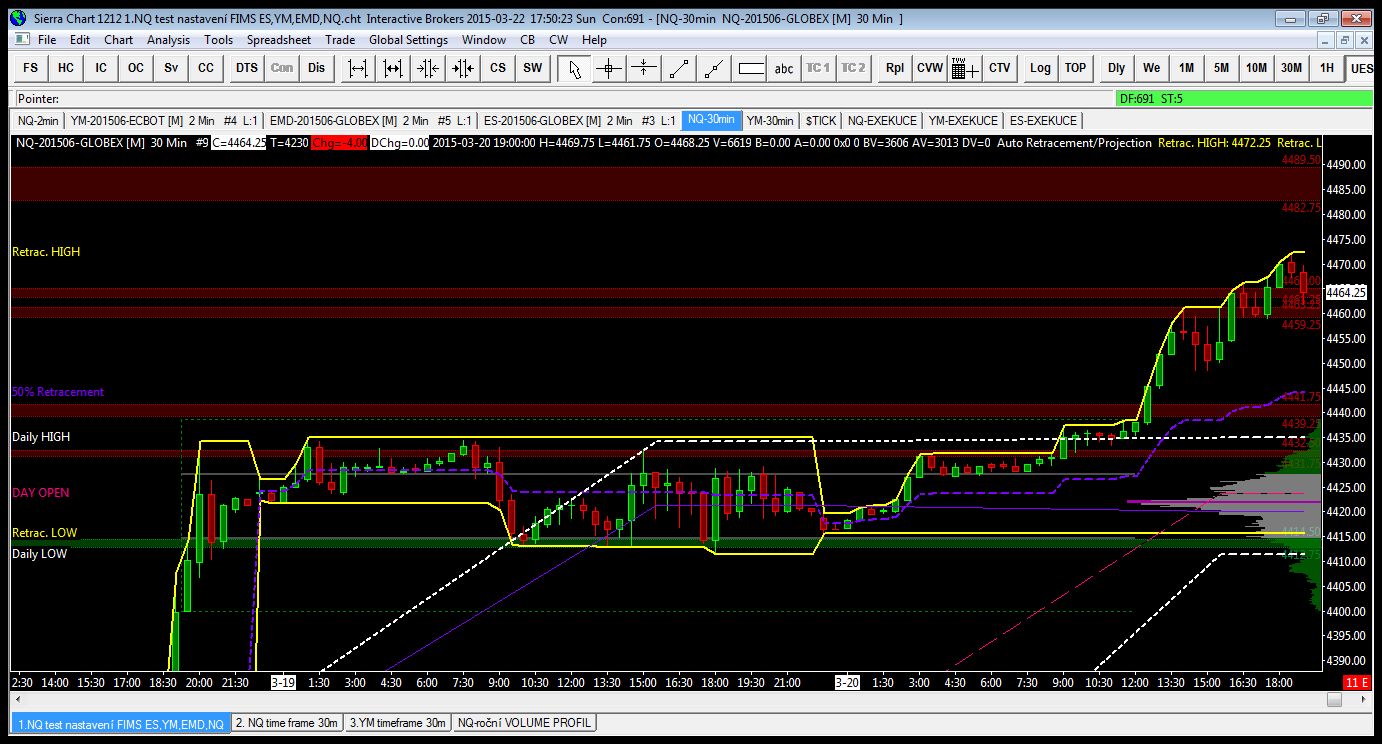
Task: Select the Pointer arrow tool
Action: [574, 68]
